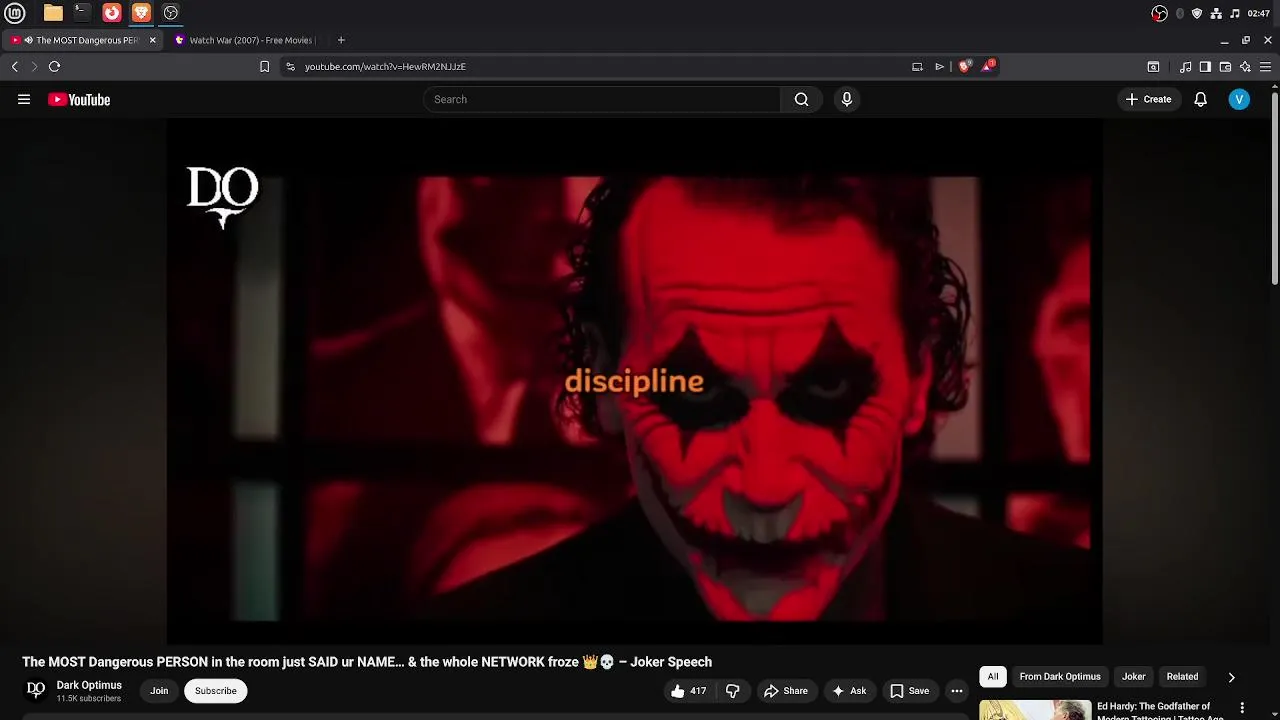Image resolution: width=1280 pixels, height=720 pixels.
Task: Share this video
Action: [x=786, y=691]
